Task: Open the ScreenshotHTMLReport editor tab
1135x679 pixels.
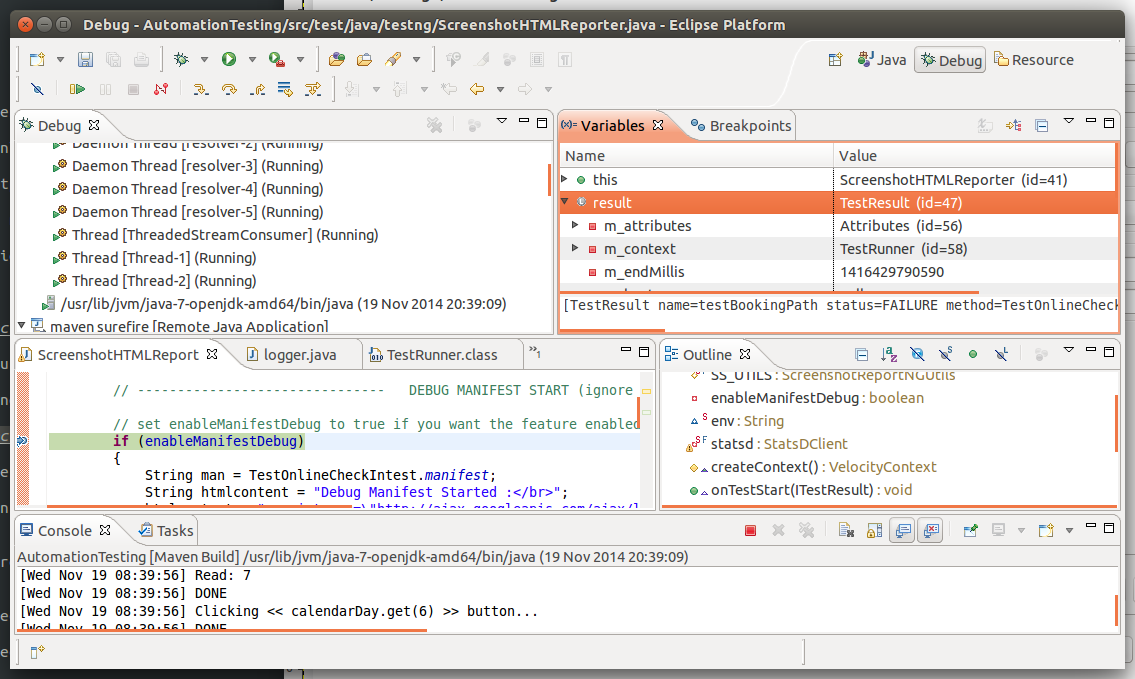Action: point(118,355)
